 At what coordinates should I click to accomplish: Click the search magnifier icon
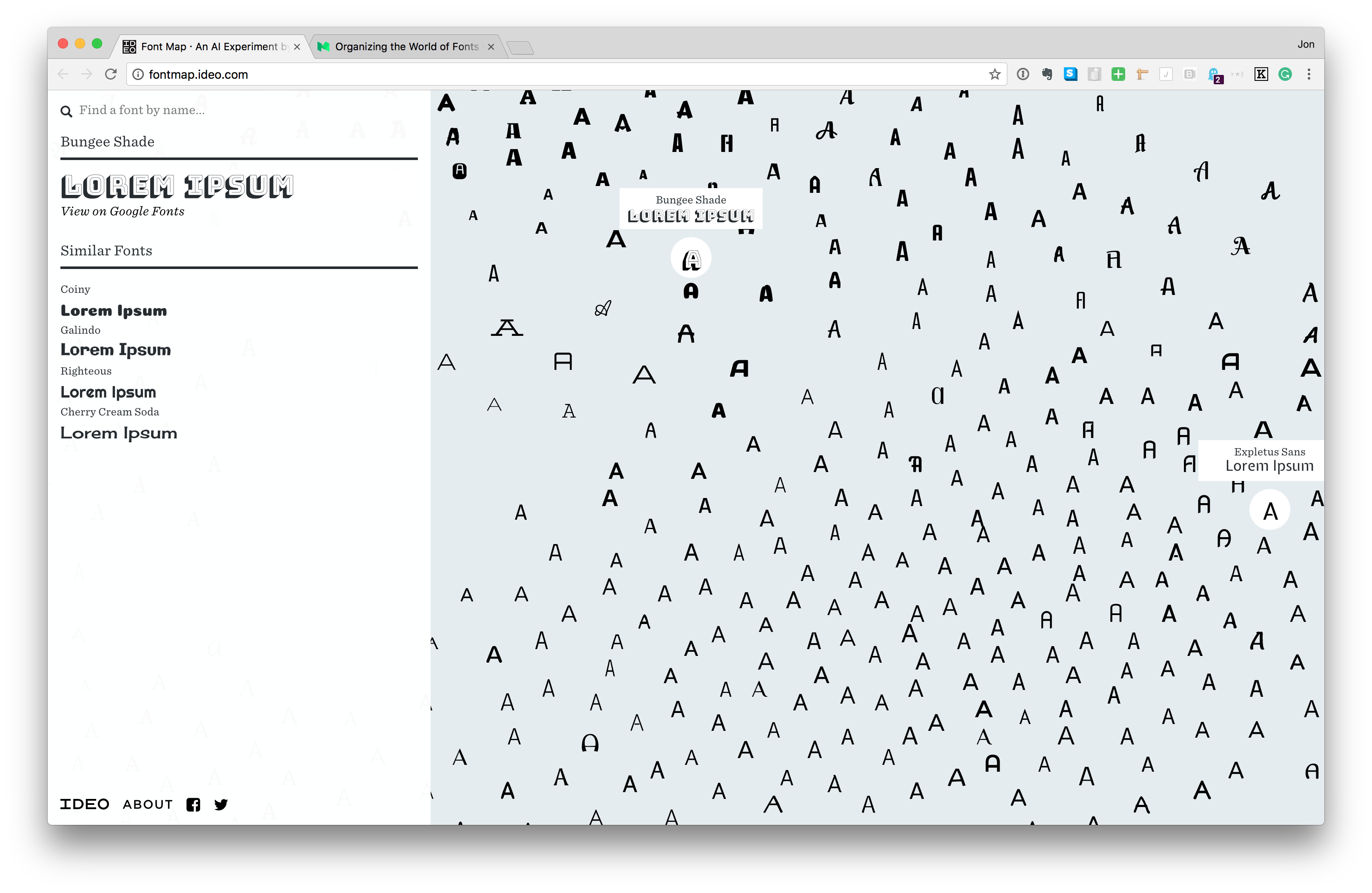(66, 111)
